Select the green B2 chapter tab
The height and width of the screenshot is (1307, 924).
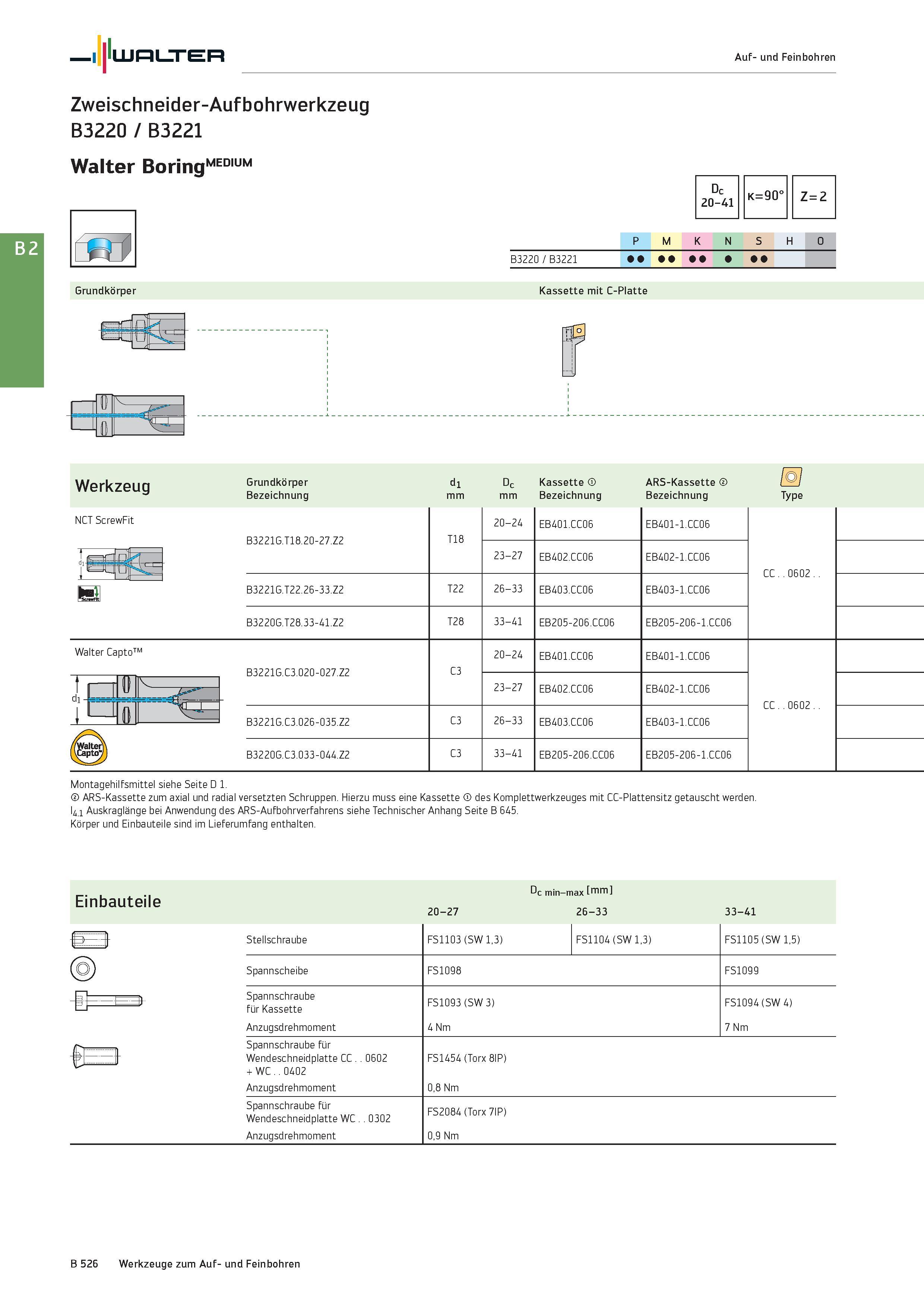[x=22, y=310]
